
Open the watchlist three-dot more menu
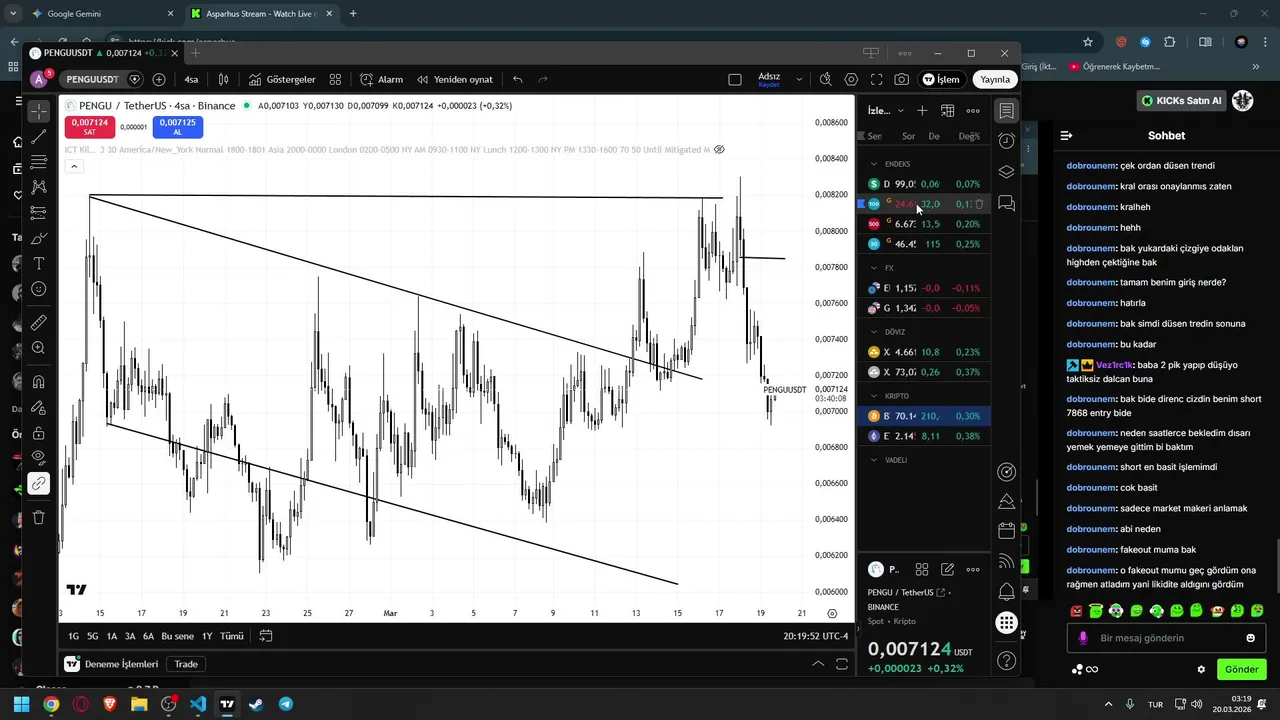click(x=973, y=111)
